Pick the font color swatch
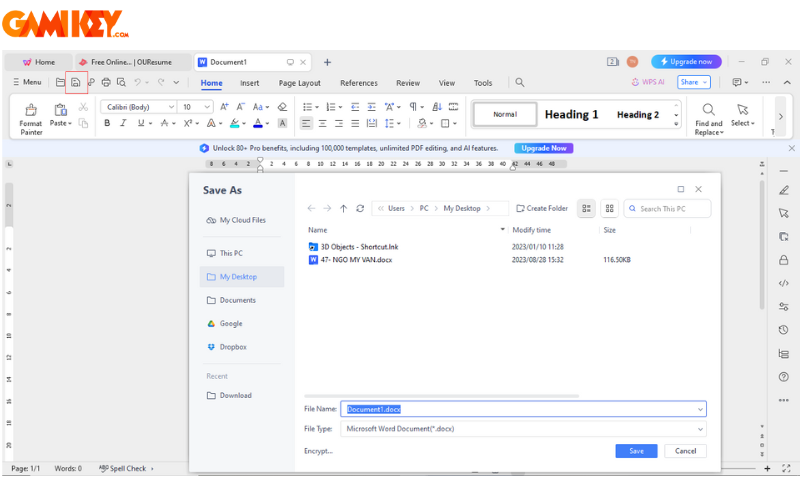The image size is (800, 500). click(x=258, y=123)
